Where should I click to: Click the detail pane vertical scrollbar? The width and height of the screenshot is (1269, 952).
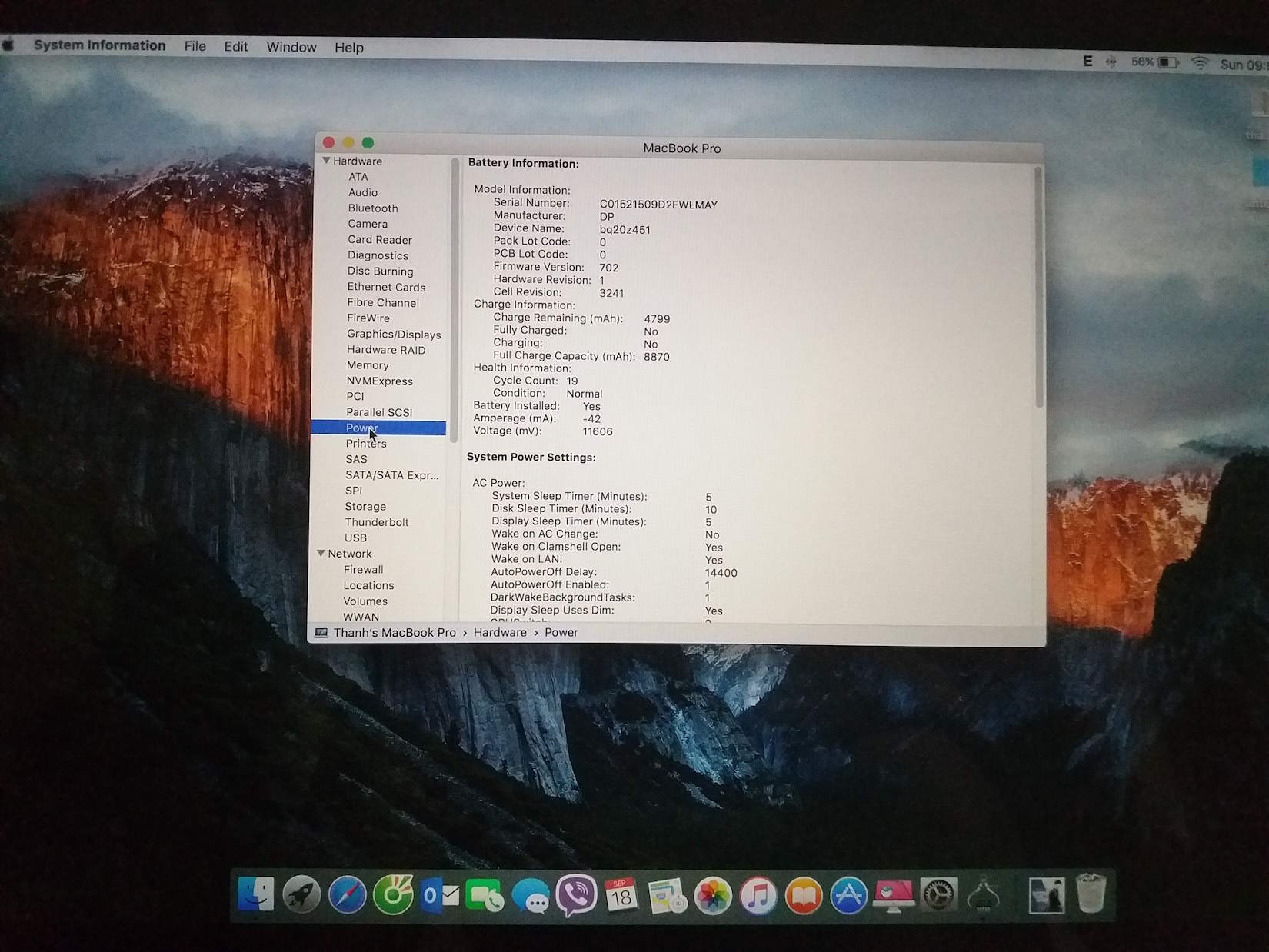1038,287
